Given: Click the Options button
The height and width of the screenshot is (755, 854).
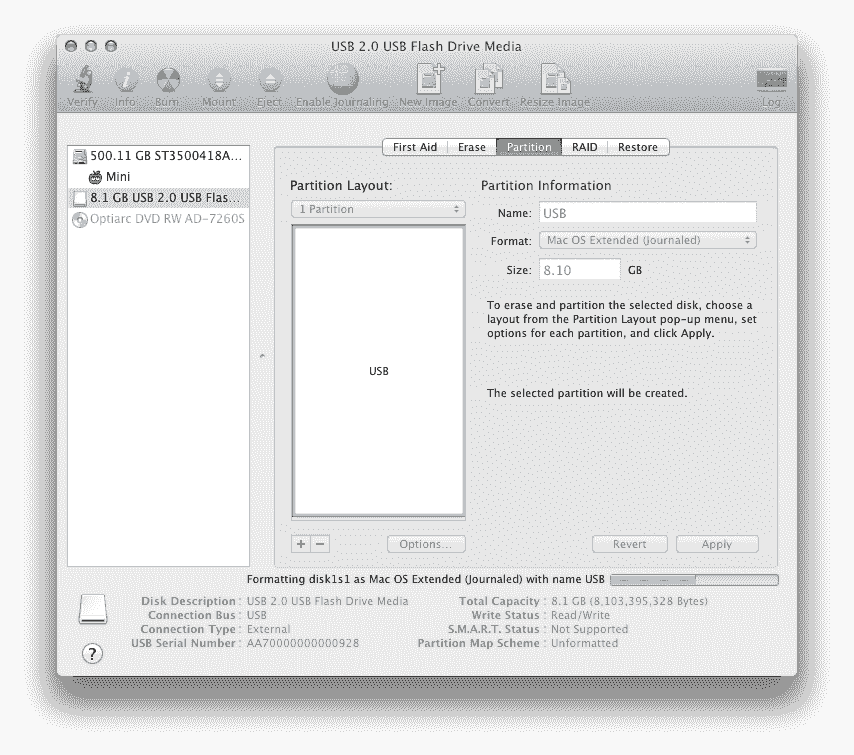Looking at the screenshot, I should (425, 544).
